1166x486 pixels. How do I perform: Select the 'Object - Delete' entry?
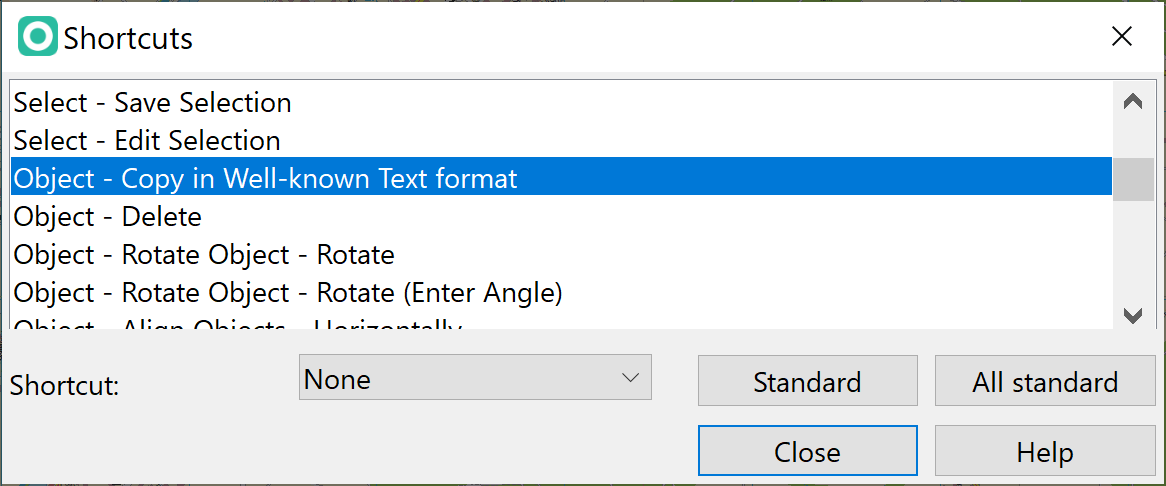point(561,216)
